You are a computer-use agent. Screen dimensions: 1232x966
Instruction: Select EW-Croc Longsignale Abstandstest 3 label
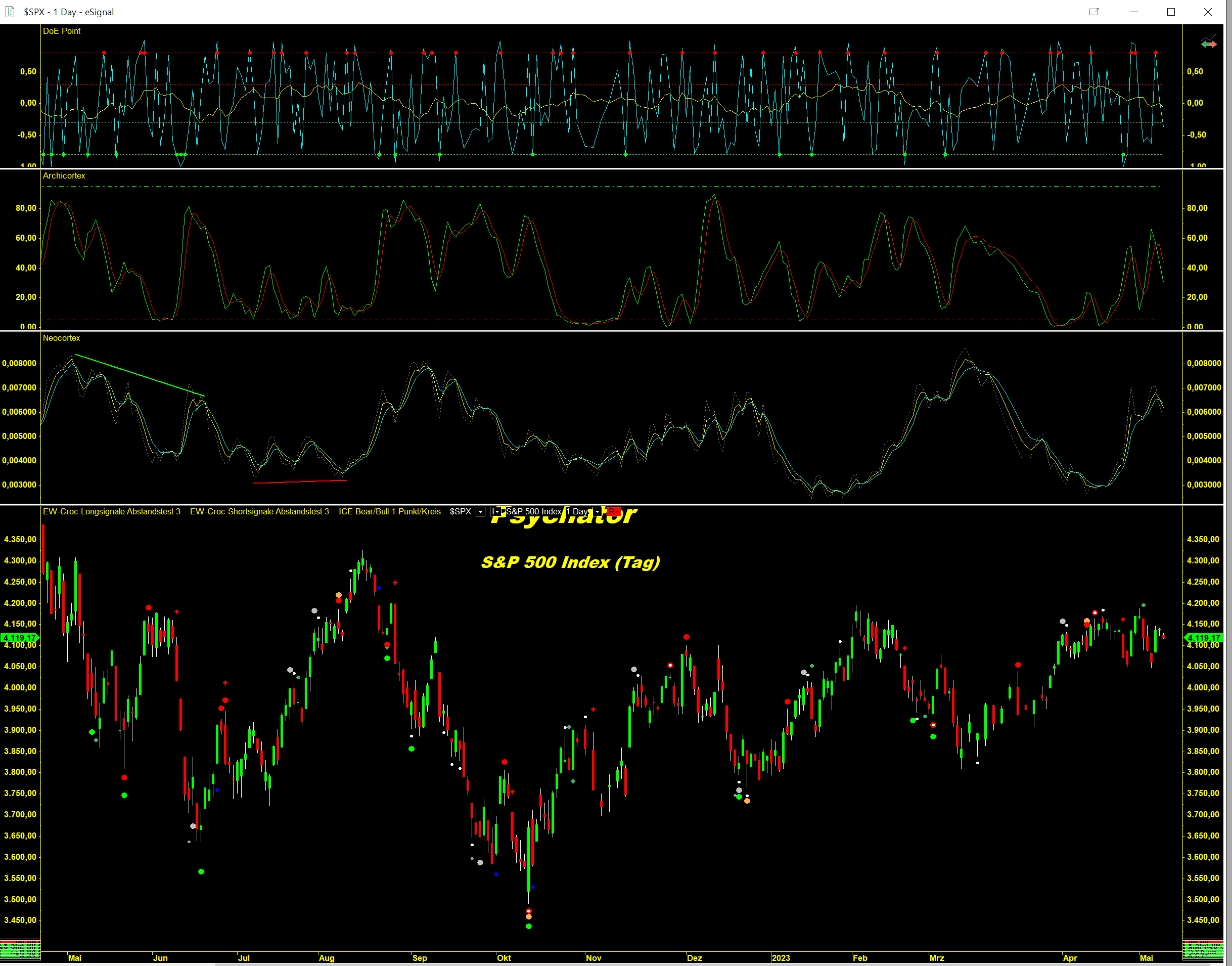point(111,512)
